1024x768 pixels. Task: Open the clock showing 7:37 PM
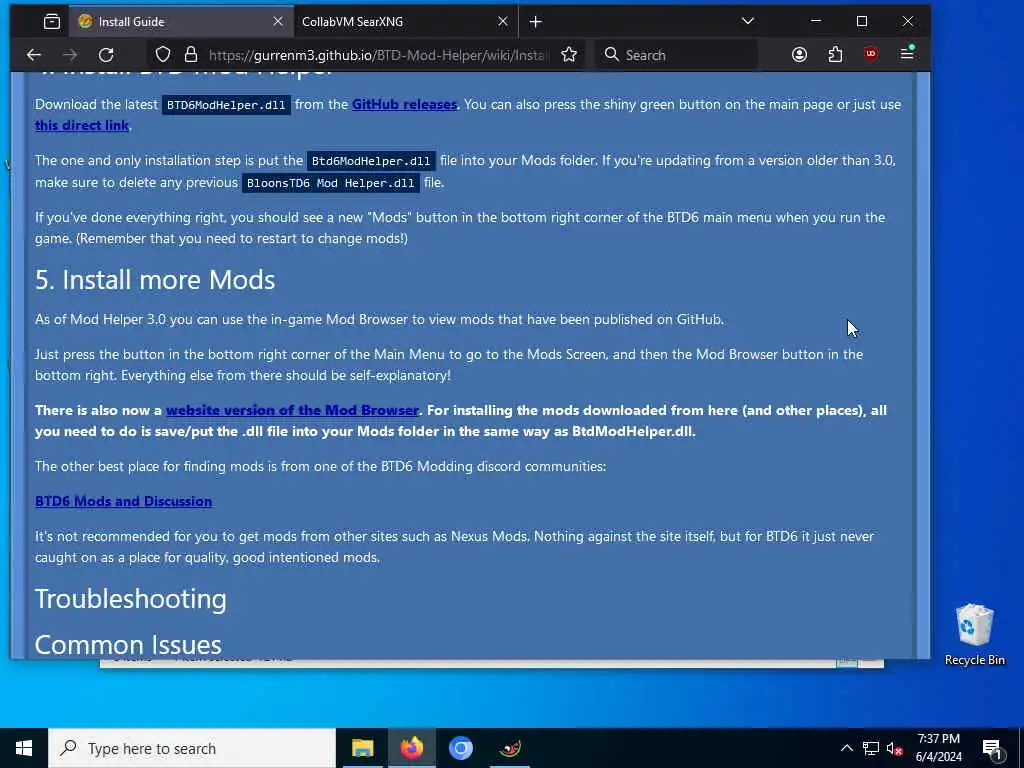[x=938, y=748]
